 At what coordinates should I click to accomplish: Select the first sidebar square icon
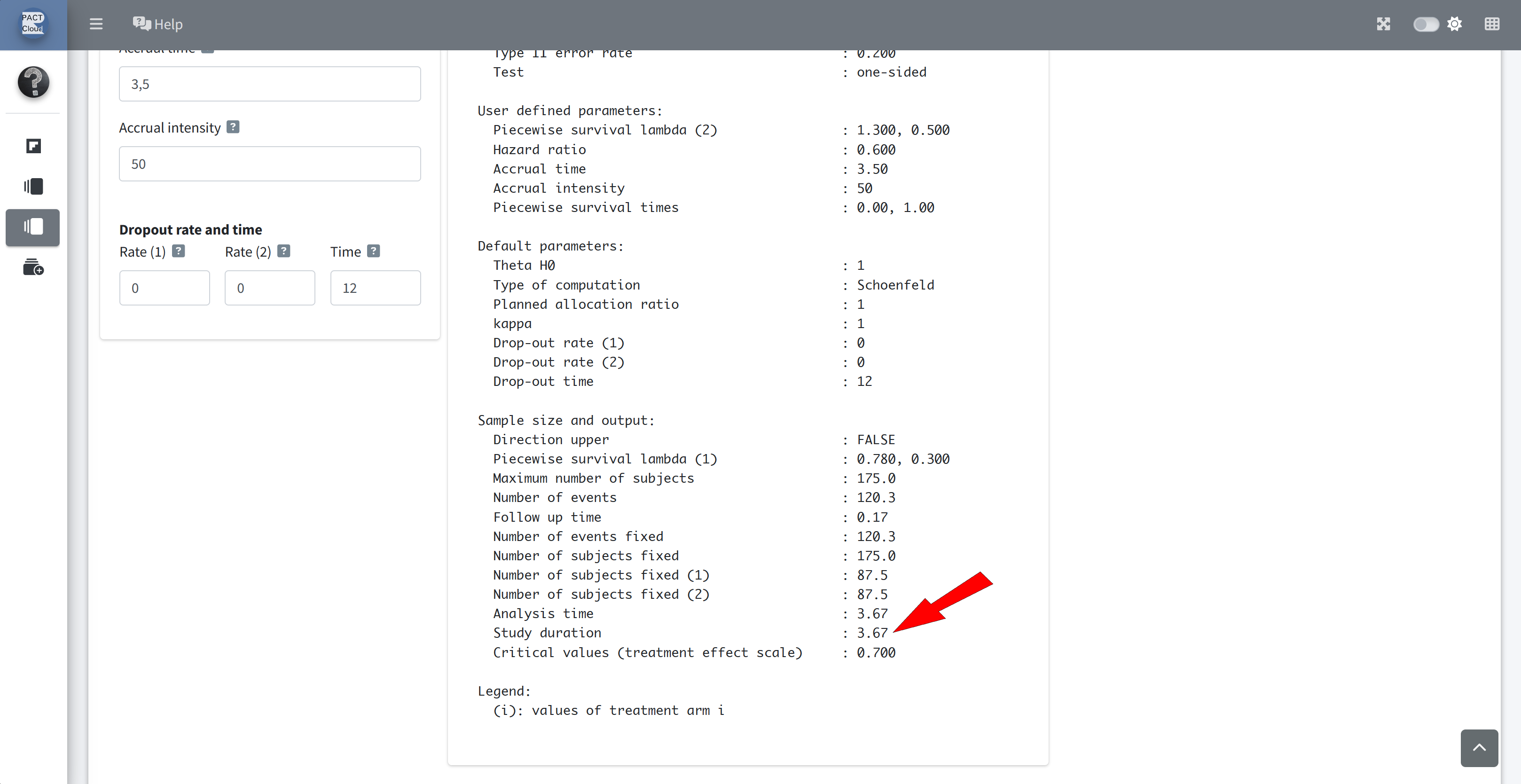(x=34, y=146)
